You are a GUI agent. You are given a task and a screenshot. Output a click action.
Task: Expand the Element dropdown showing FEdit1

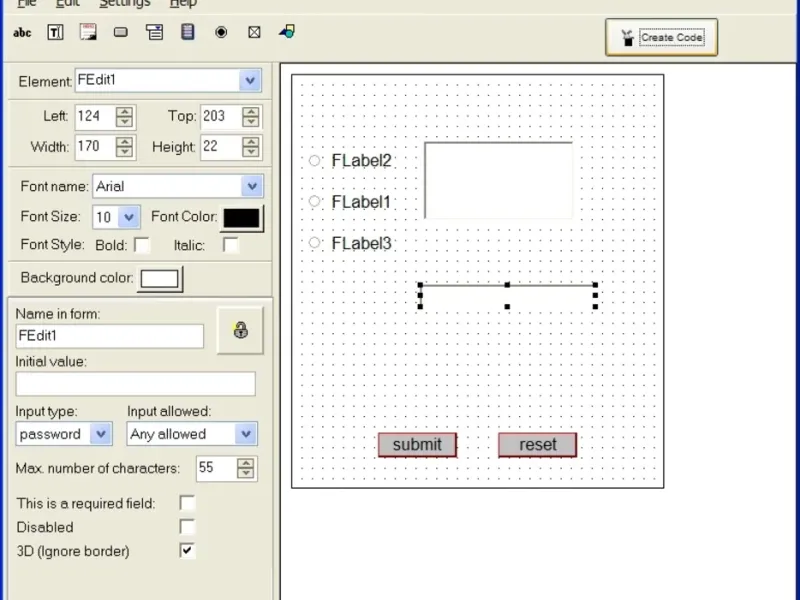click(250, 81)
